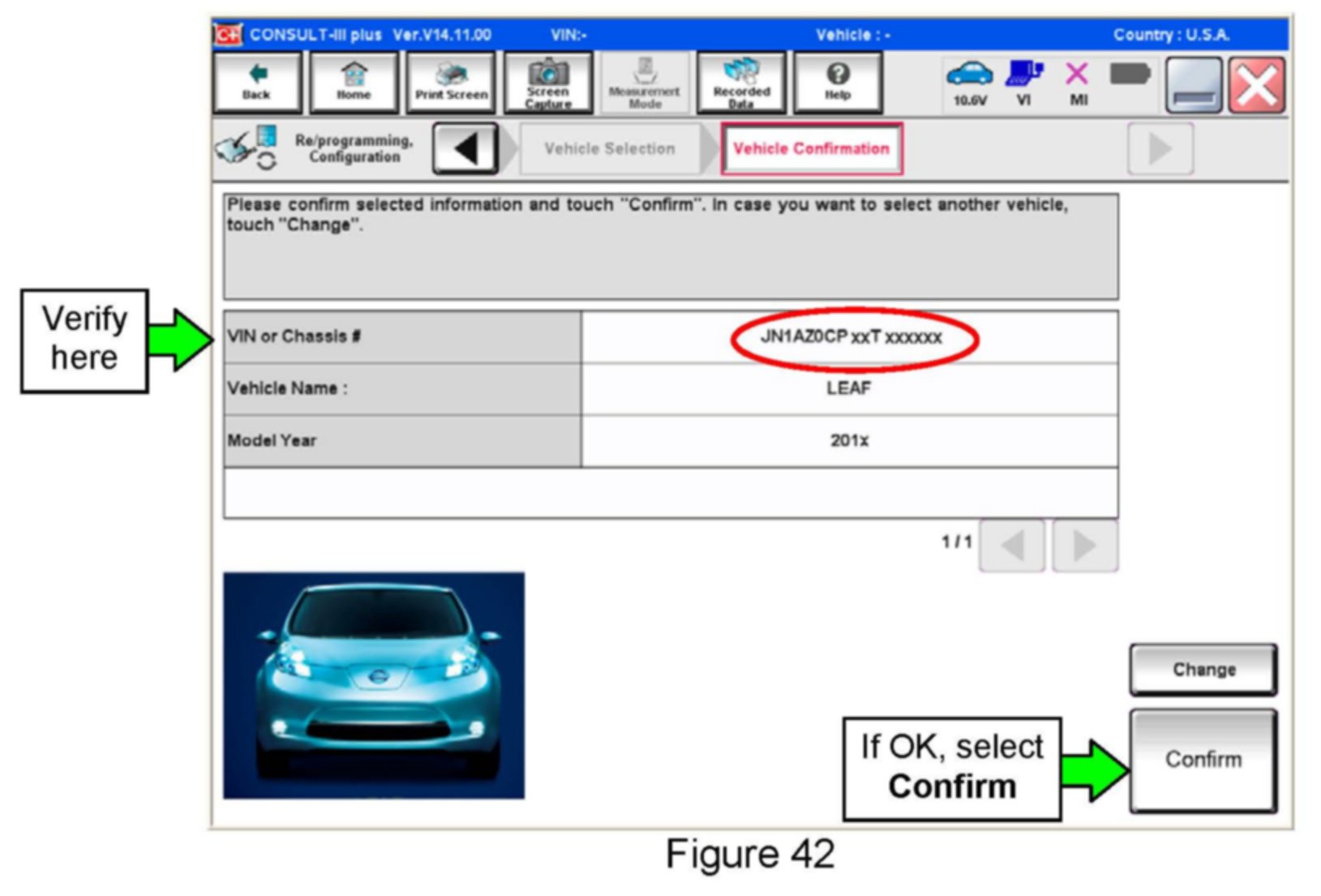Click the battery level indicator icon
The height and width of the screenshot is (896, 1321).
[x=1130, y=75]
